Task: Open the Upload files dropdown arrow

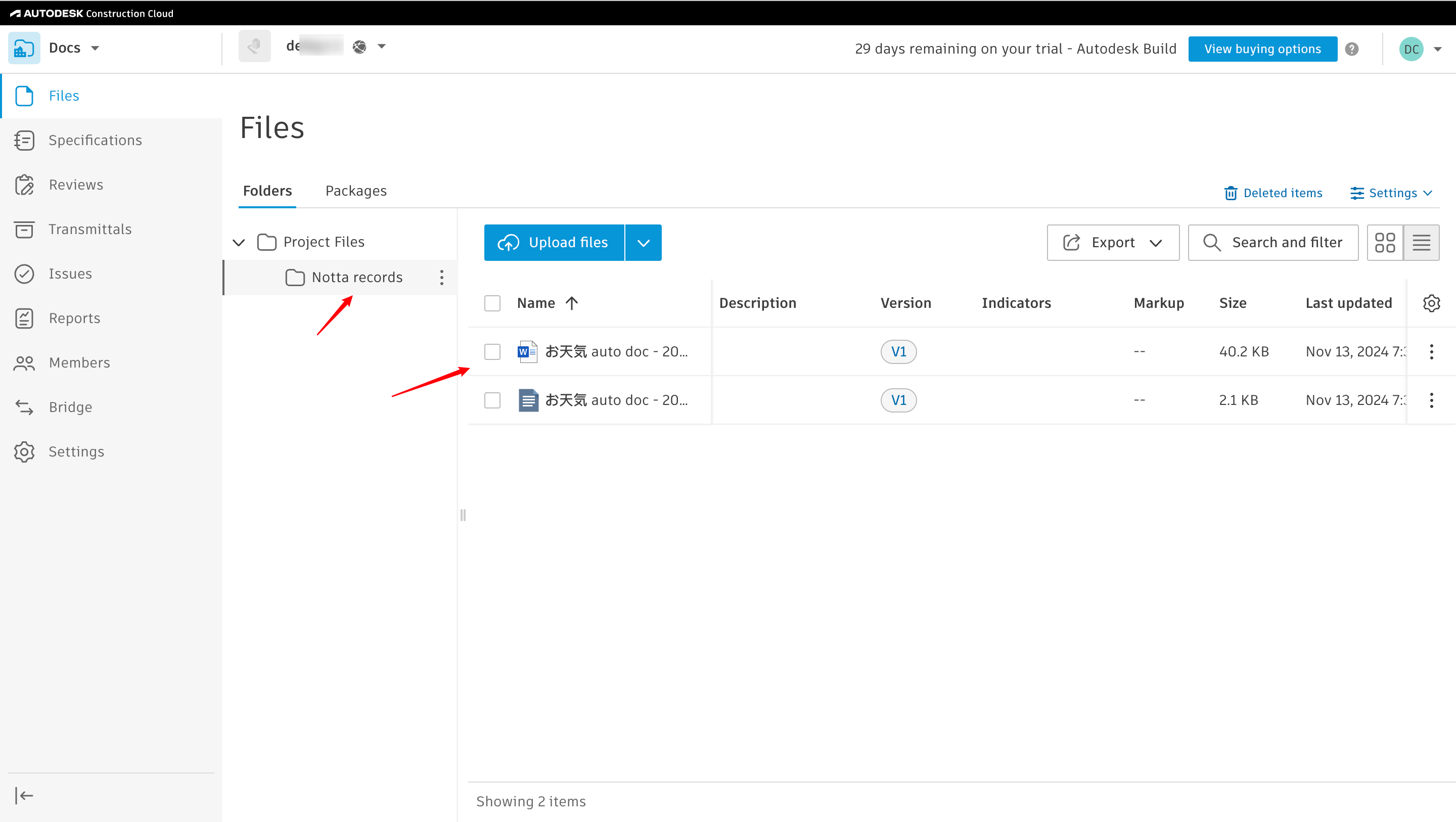Action: point(643,243)
